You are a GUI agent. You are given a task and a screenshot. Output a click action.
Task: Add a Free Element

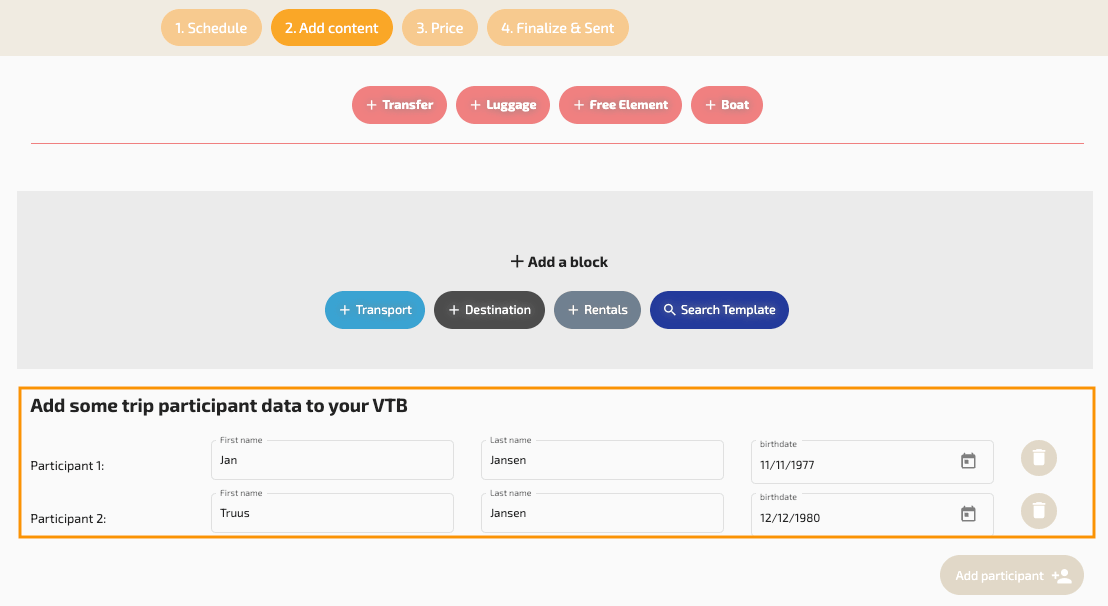[x=620, y=105]
